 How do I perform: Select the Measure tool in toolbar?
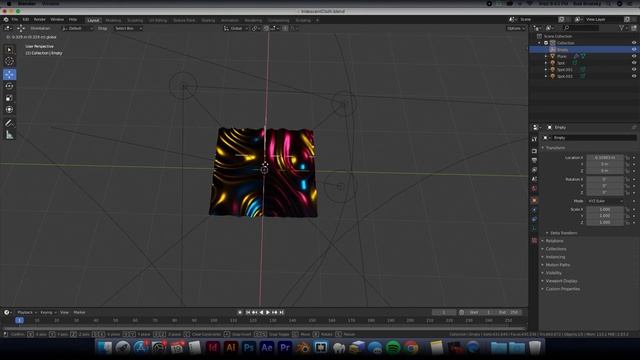[x=9, y=135]
